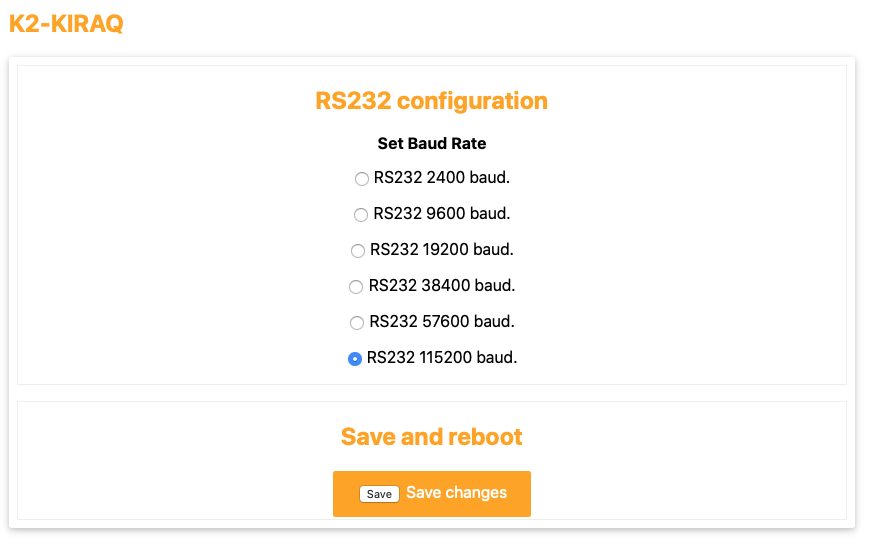Image resolution: width=872 pixels, height=547 pixels.
Task: Click the "RS232 configuration" heading
Action: click(431, 101)
